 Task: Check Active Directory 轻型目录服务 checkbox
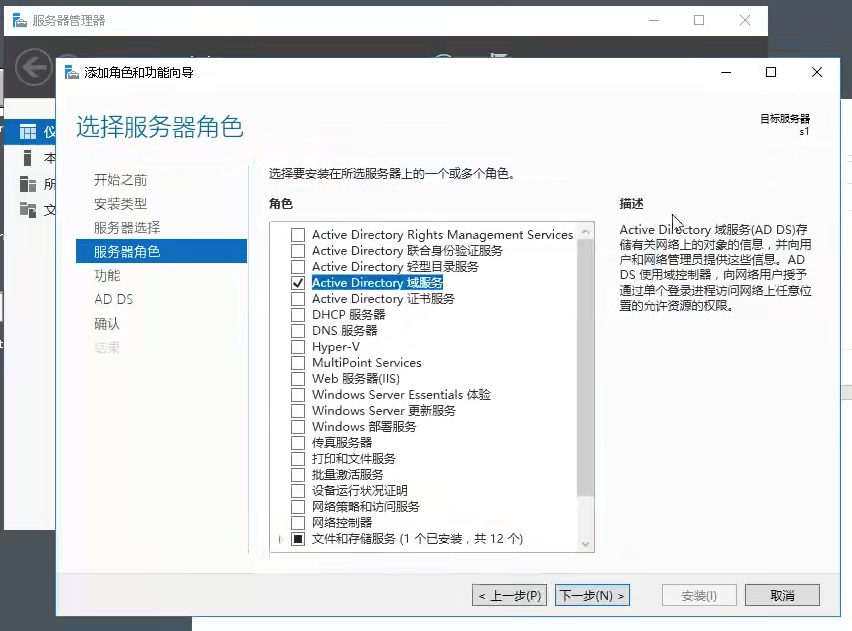[x=298, y=267]
